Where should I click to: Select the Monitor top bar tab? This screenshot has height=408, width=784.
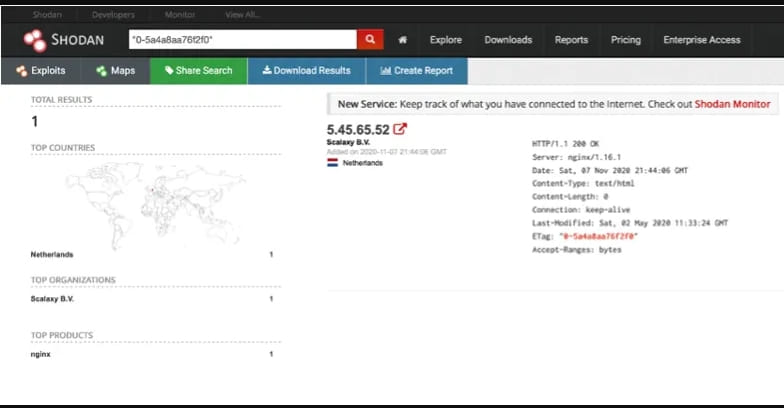(x=180, y=14)
